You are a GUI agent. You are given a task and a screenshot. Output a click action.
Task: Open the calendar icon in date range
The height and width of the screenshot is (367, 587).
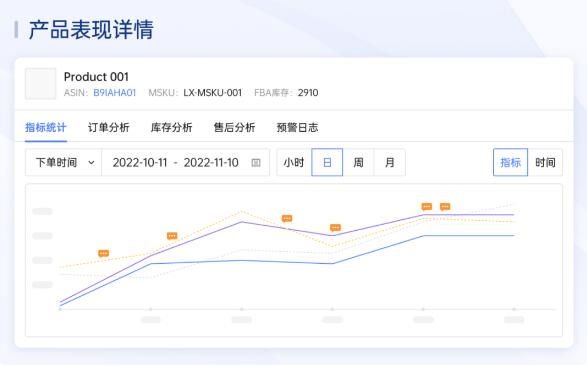(x=256, y=163)
